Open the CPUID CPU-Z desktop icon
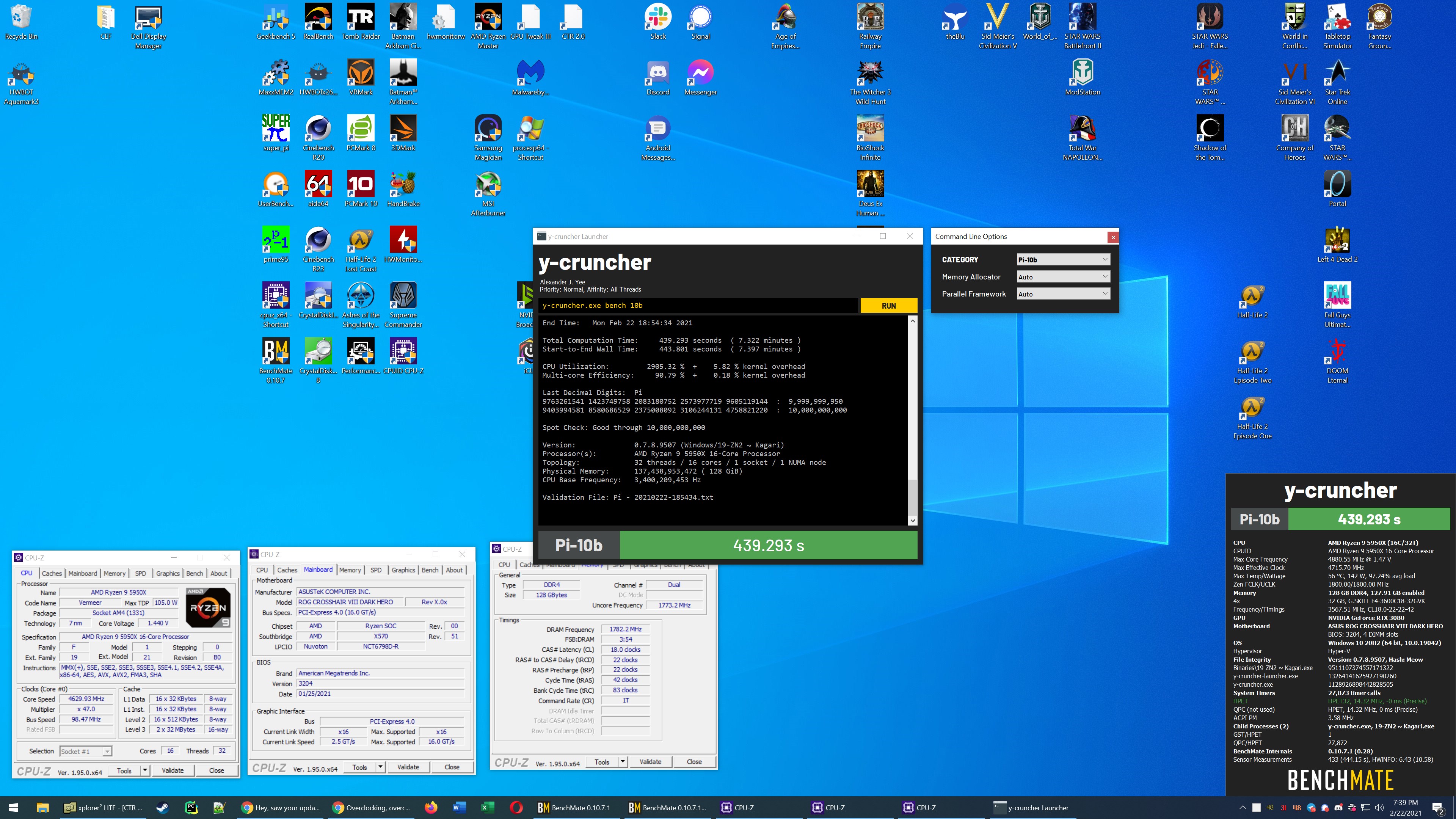1456x819 pixels. click(x=403, y=356)
